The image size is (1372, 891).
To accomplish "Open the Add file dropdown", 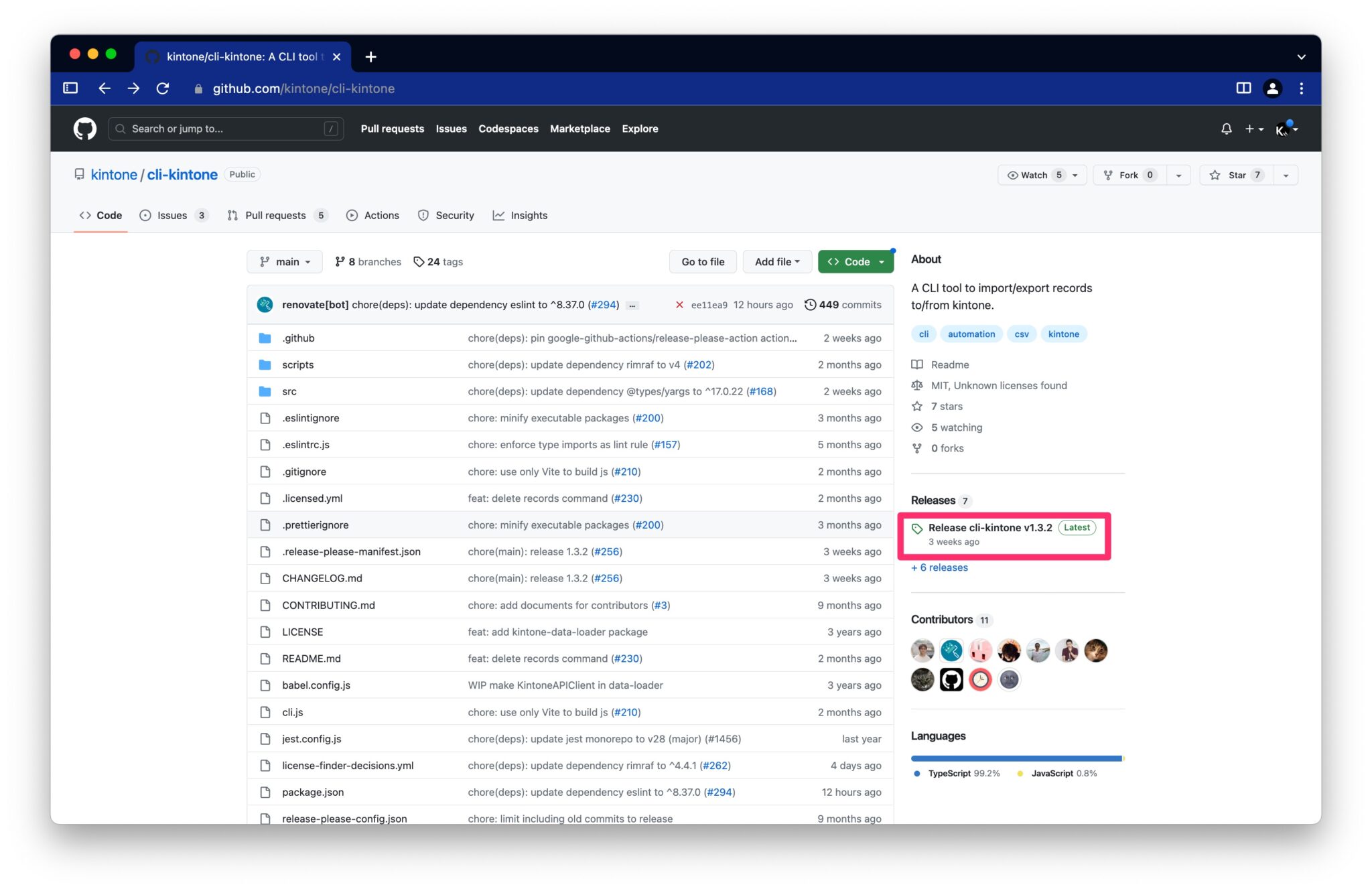I will [777, 262].
